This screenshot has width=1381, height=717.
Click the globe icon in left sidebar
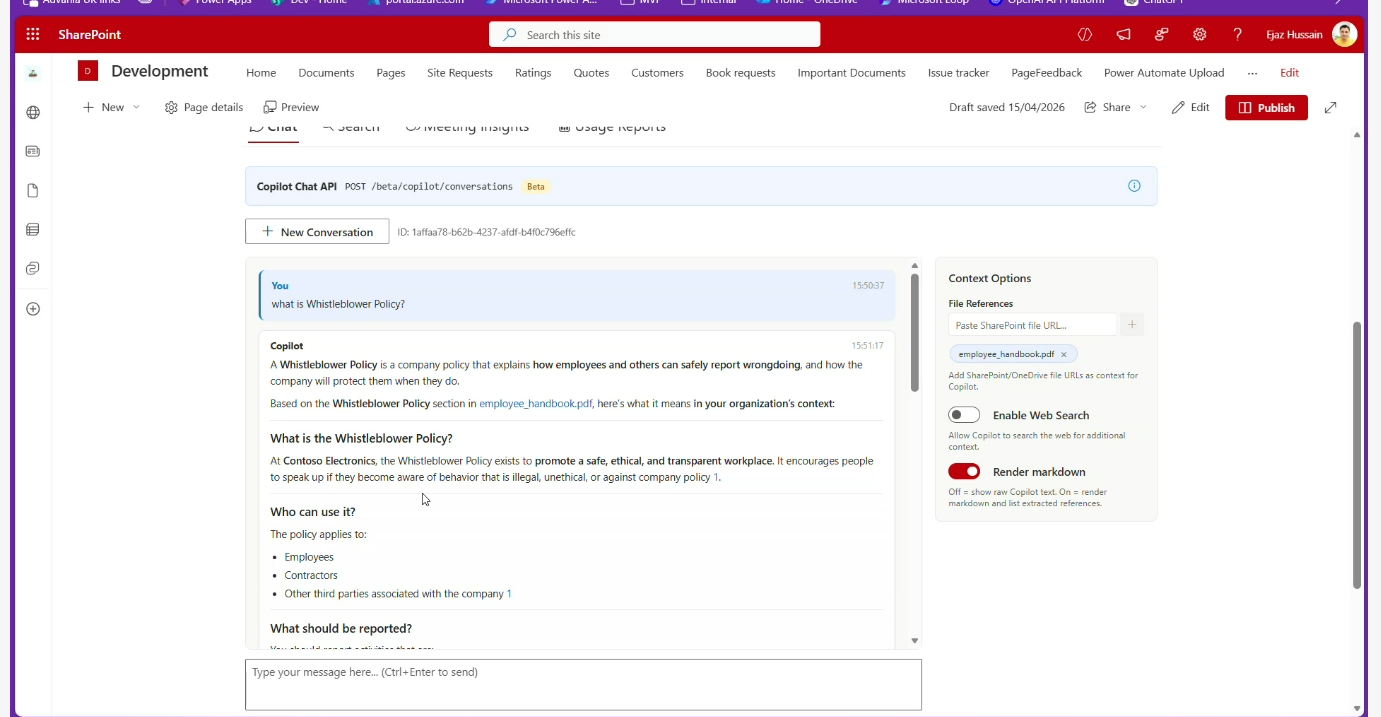pos(33,113)
